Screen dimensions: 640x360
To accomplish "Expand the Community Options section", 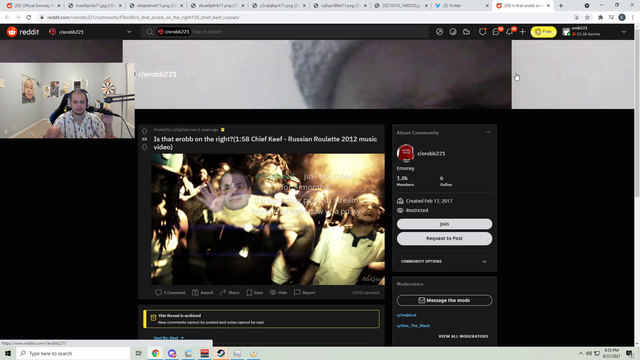I will tap(444, 262).
